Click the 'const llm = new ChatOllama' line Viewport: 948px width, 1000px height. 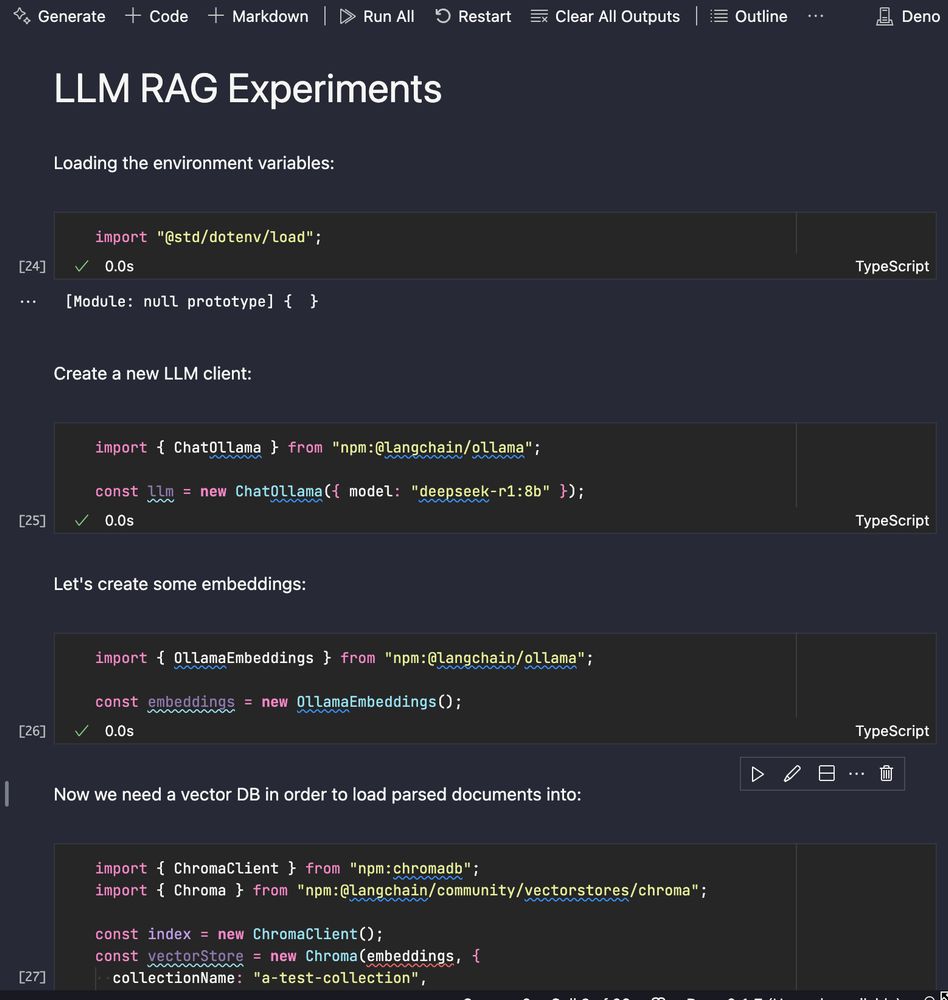pyautogui.click(x=339, y=491)
